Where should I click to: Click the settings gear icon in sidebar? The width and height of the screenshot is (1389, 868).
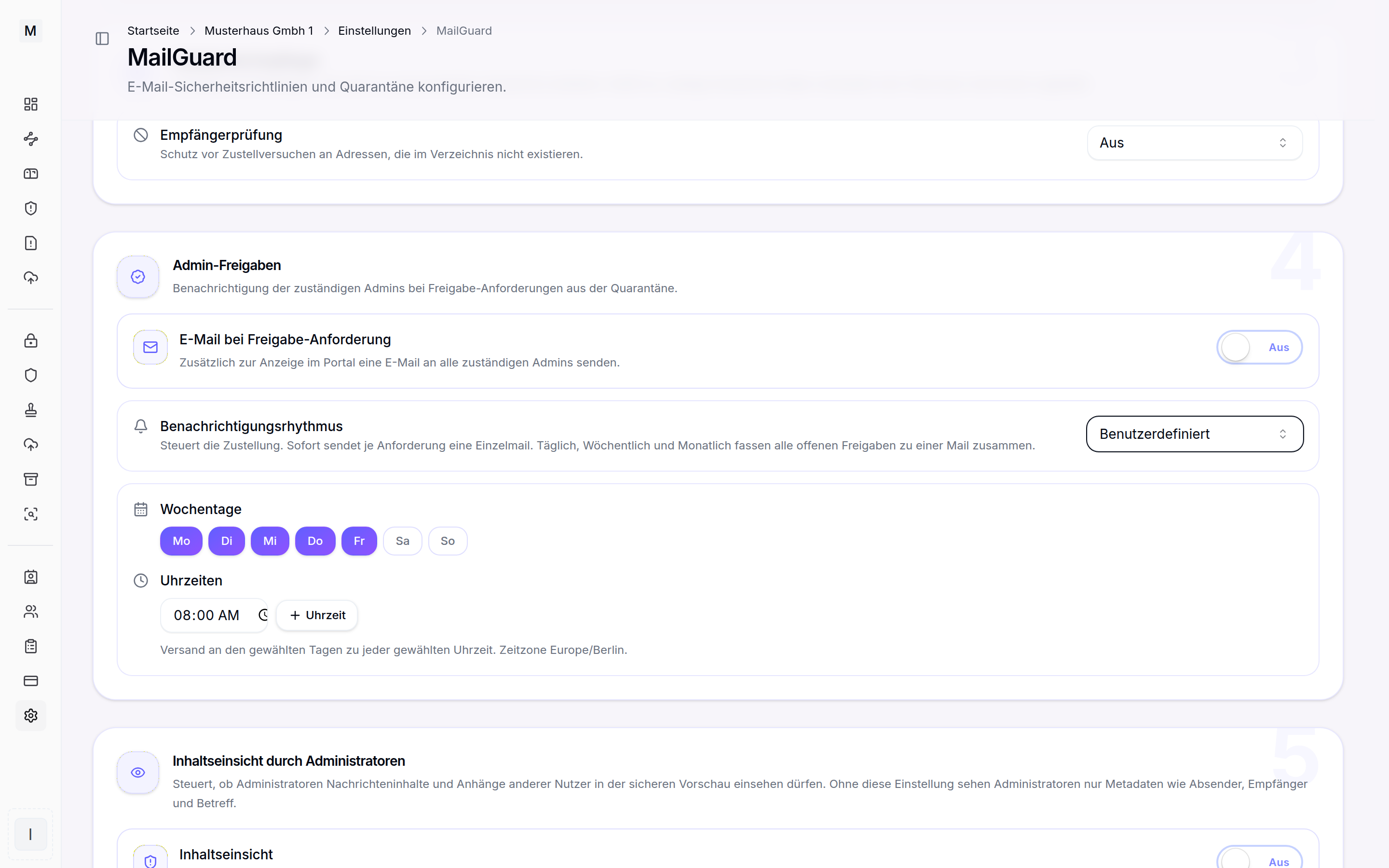[x=31, y=715]
